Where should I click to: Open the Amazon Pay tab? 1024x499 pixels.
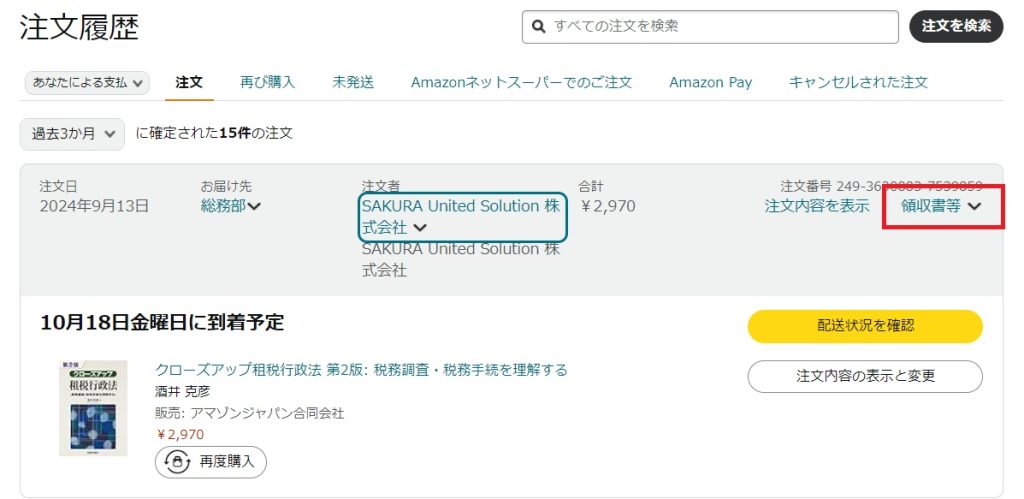tap(710, 82)
